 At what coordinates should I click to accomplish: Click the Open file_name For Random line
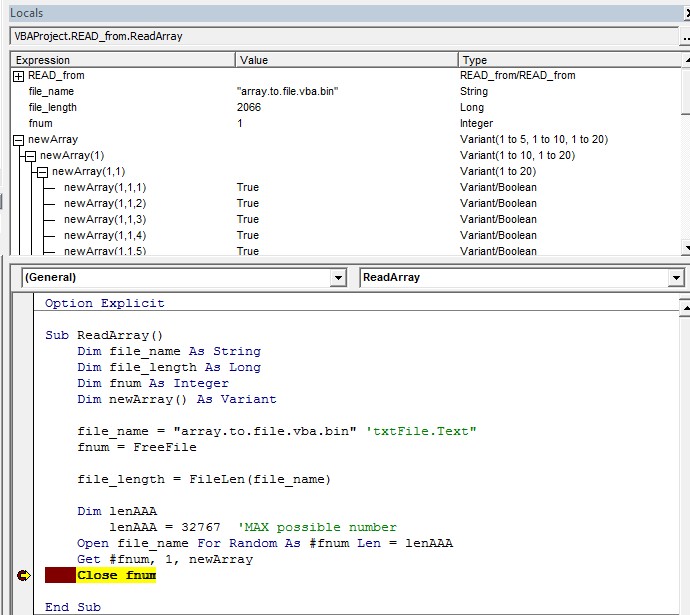[265, 543]
